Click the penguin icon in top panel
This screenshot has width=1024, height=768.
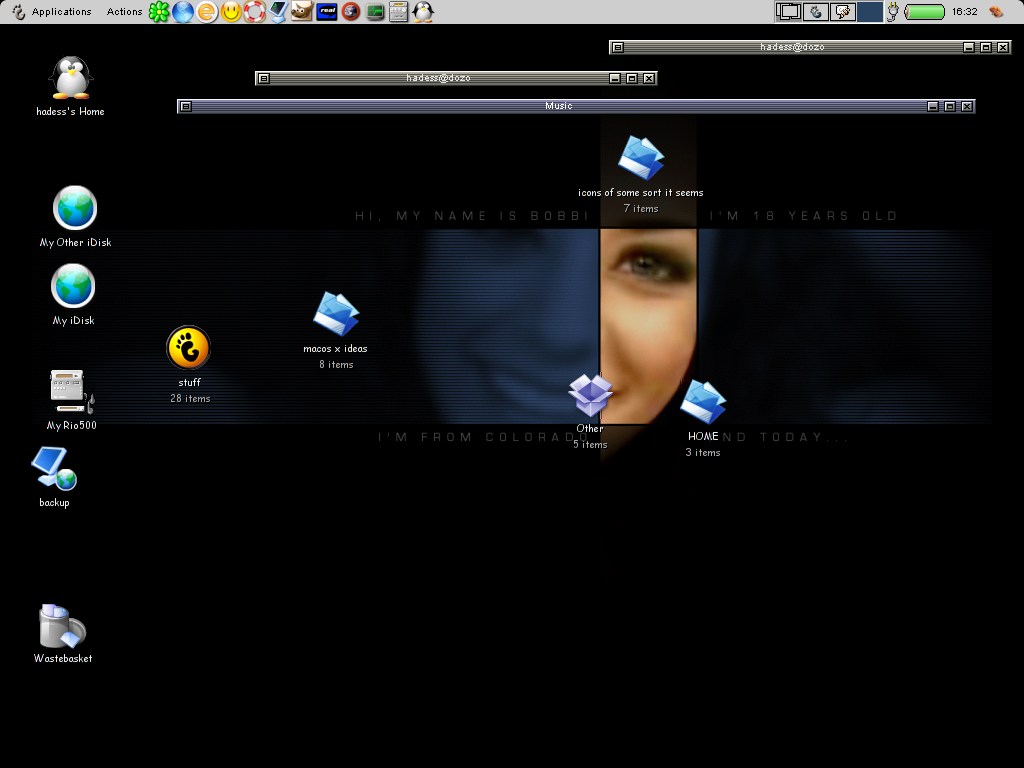(x=423, y=12)
